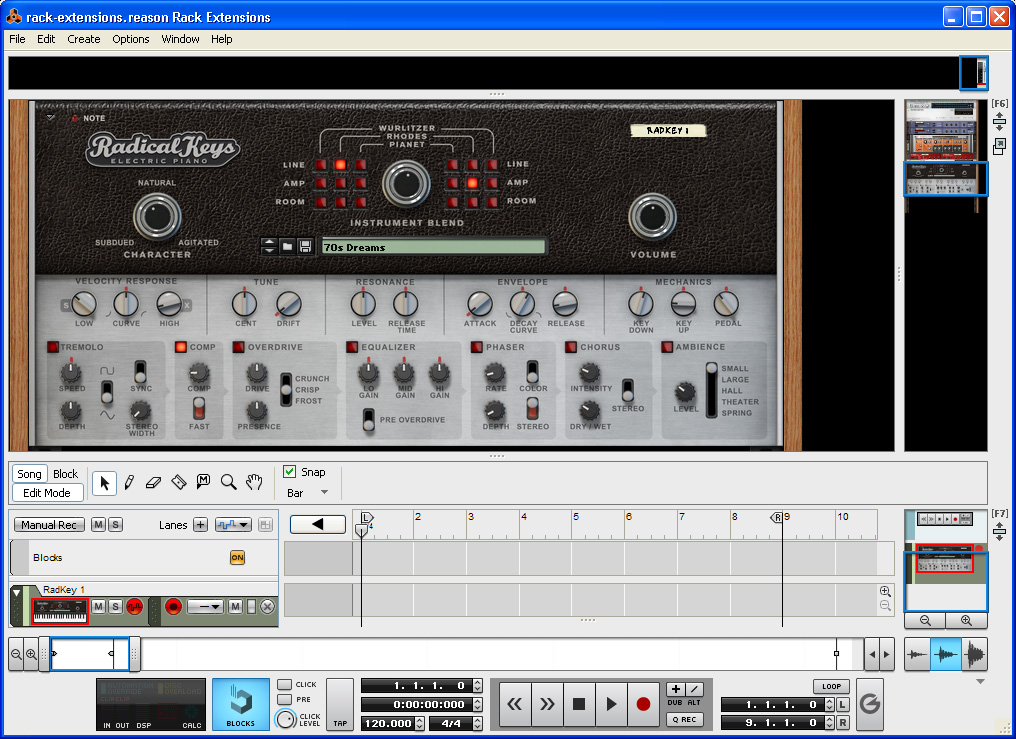Select the Magnify tool
Screen dimensions: 1016x739
[228, 482]
